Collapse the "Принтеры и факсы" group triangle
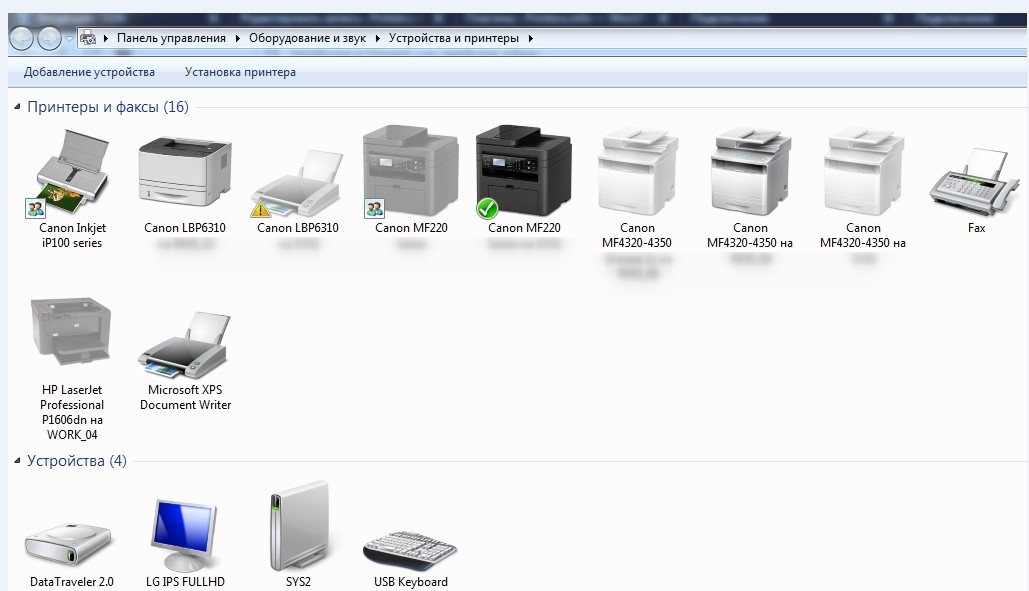1029x591 pixels. pyautogui.click(x=17, y=107)
